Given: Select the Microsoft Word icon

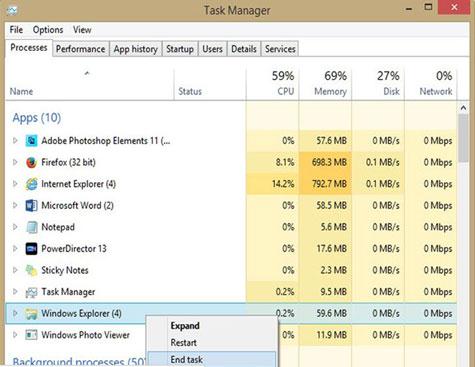Looking at the screenshot, I should [31, 206].
